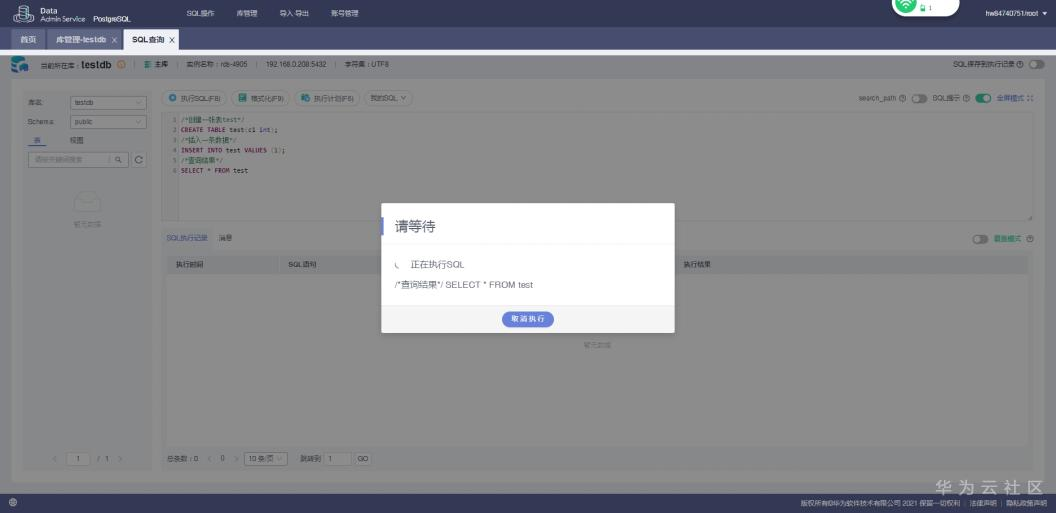Click the 执行结果 column header
Image resolution: width=1056 pixels, height=513 pixels.
(697, 265)
